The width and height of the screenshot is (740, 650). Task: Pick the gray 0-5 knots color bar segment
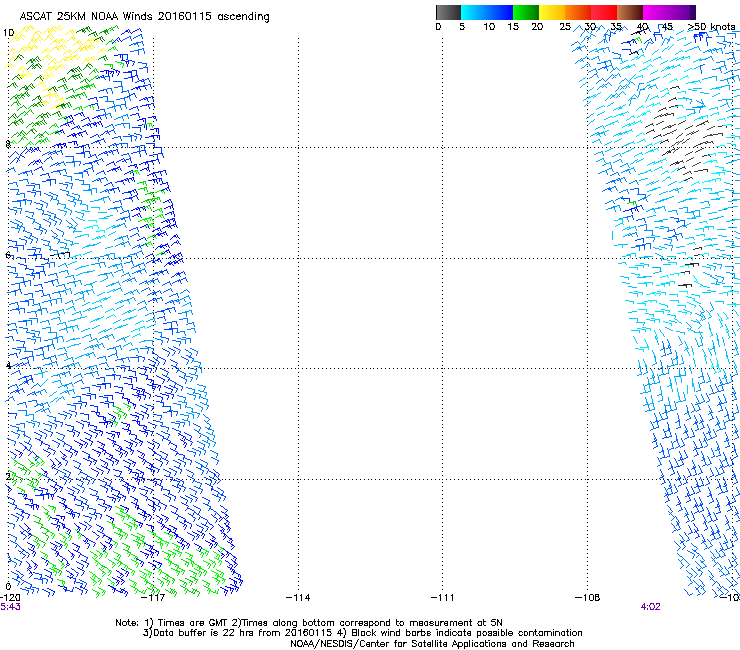(448, 12)
